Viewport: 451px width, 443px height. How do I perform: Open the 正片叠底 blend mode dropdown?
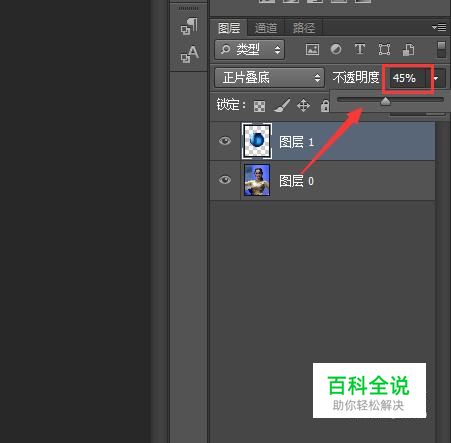click(x=269, y=78)
